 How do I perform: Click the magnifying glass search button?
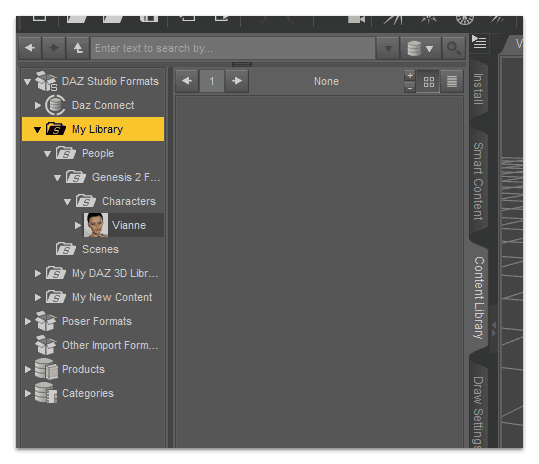(x=454, y=48)
